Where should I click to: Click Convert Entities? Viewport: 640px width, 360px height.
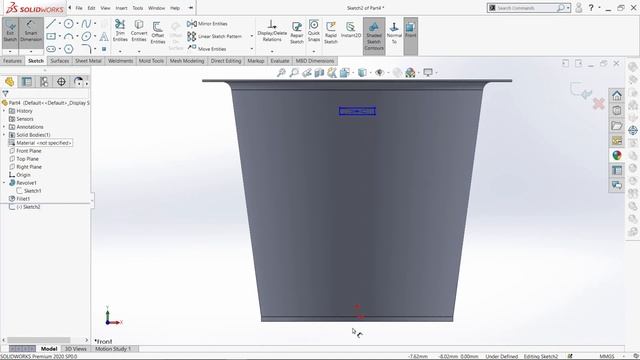[x=139, y=31]
